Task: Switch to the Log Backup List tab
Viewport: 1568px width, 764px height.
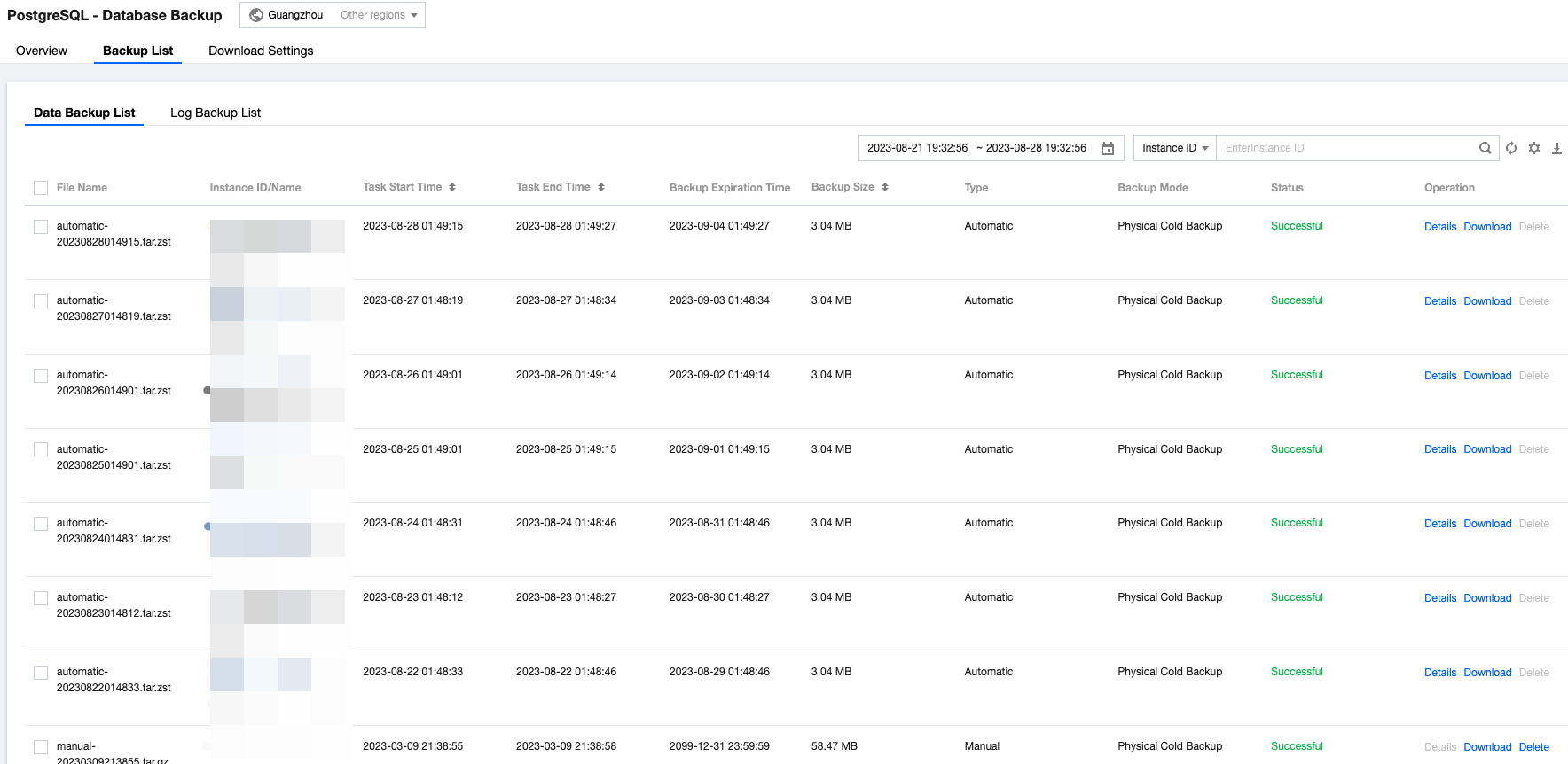Action: coord(216,113)
